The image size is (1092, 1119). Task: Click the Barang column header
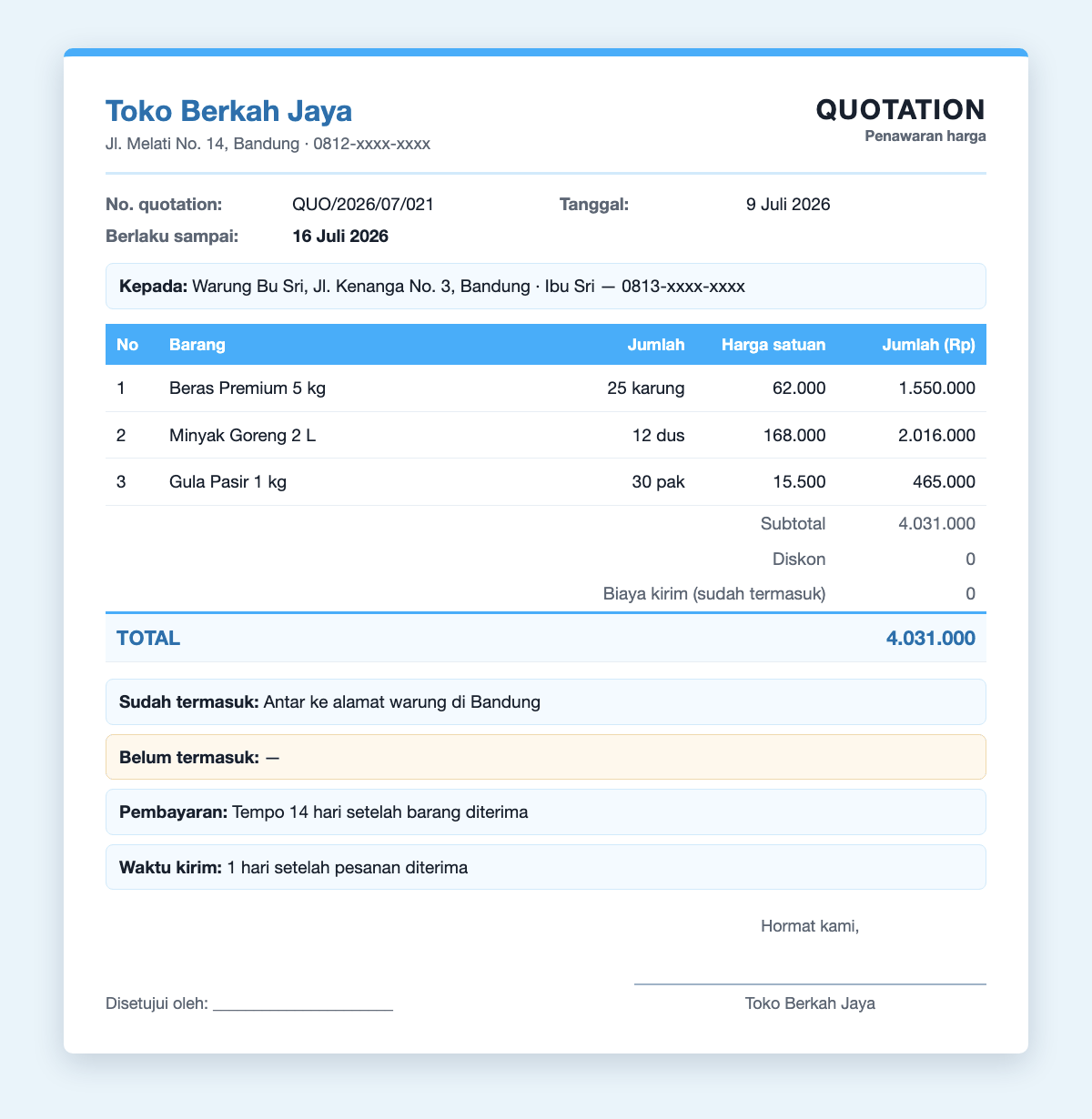coord(197,345)
